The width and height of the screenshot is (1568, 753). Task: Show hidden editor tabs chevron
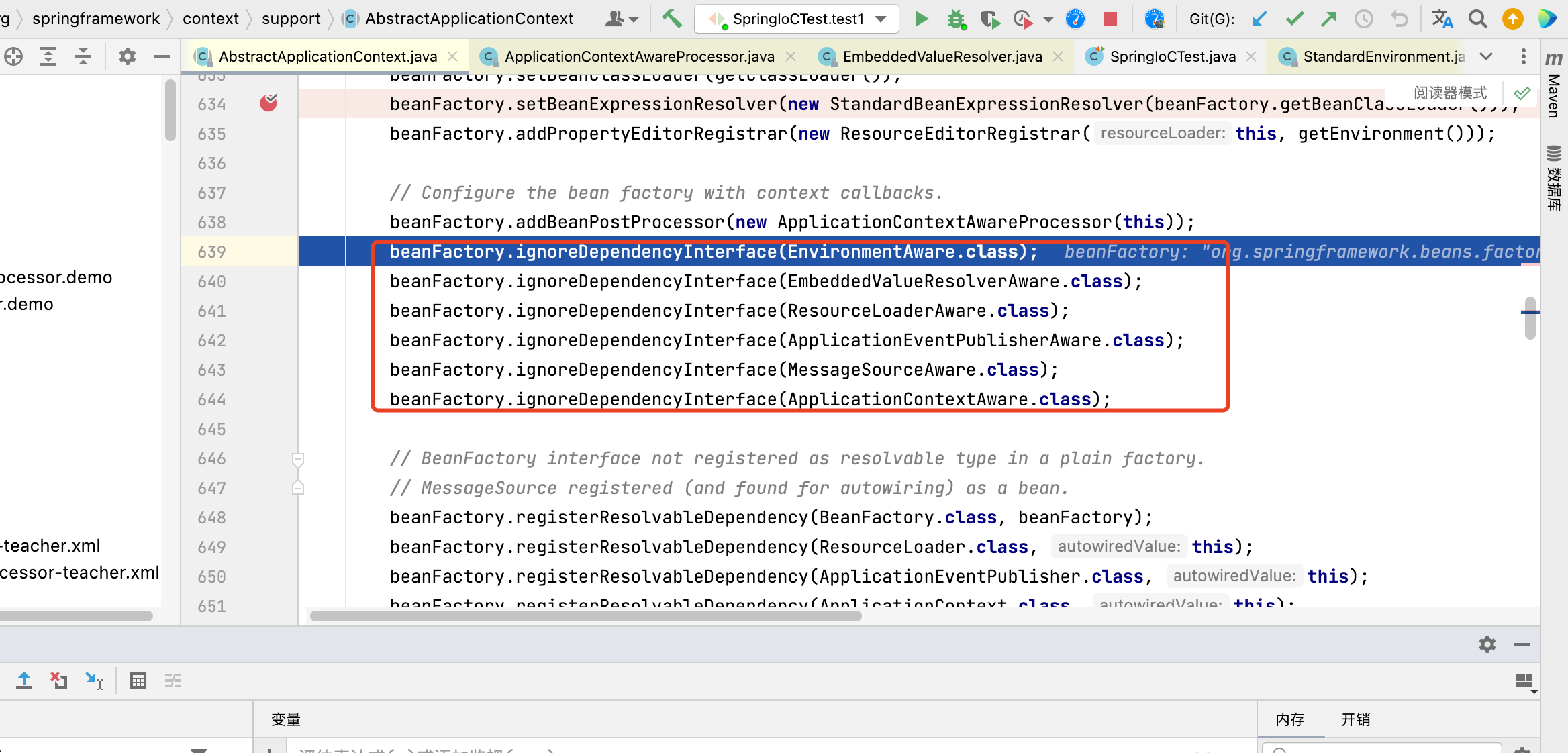point(1487,56)
